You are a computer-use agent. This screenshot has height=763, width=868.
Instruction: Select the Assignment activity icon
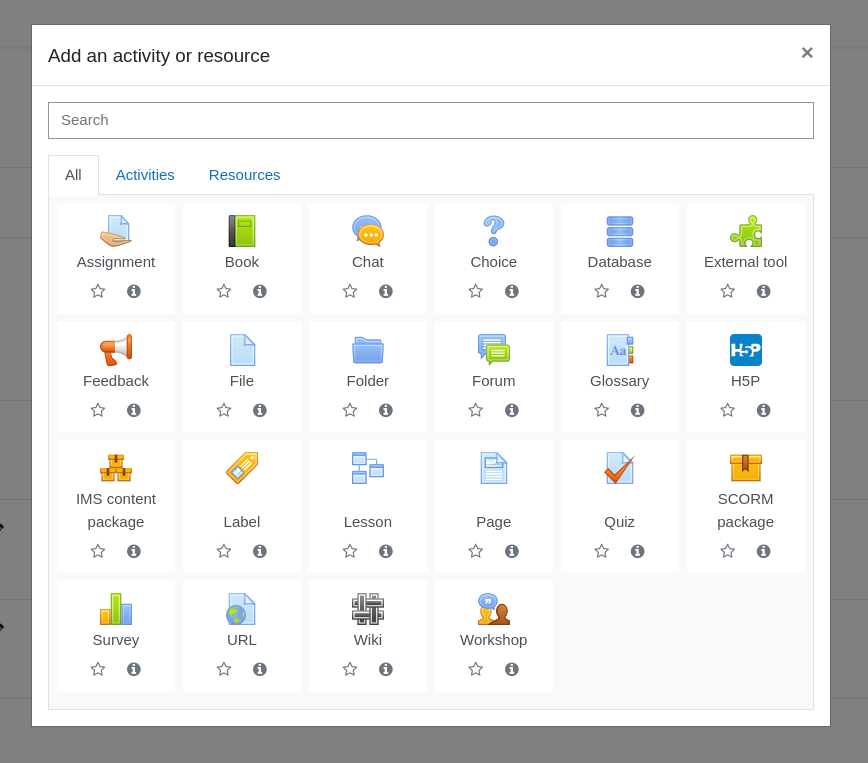pyautogui.click(x=116, y=231)
